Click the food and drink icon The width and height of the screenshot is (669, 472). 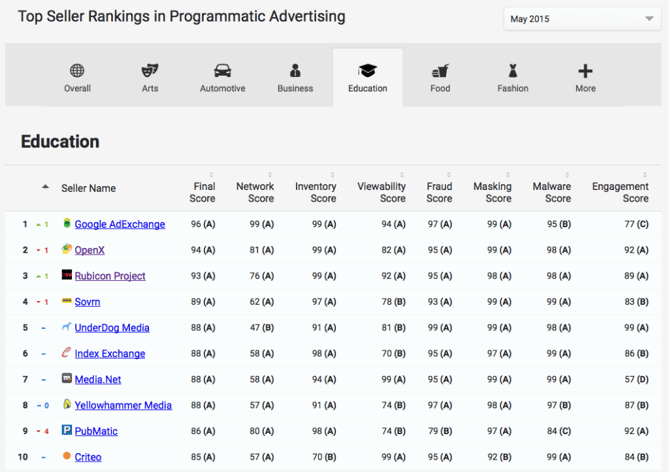pyautogui.click(x=440, y=70)
